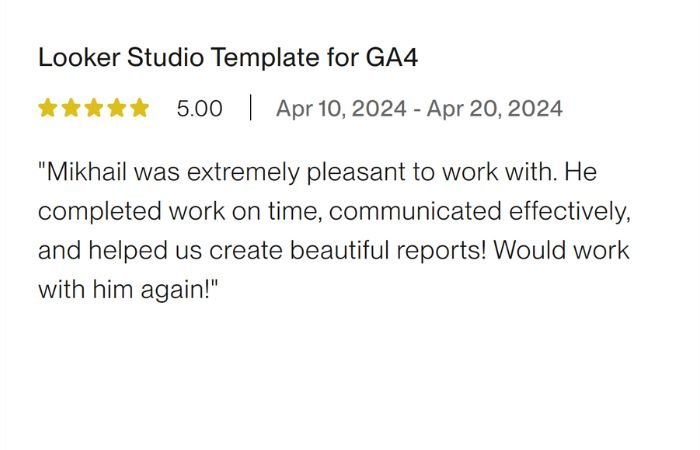The height and width of the screenshot is (450, 700).
Task: Click the Apr 20, 2024 end date
Action: (495, 108)
